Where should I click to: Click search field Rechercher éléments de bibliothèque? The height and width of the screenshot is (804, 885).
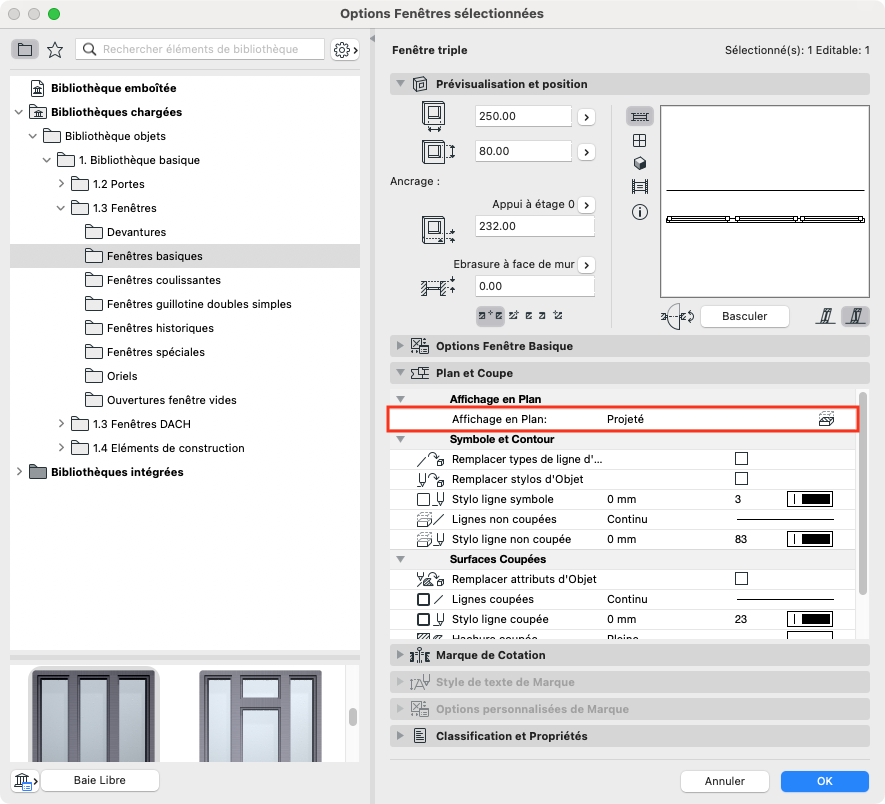point(200,49)
